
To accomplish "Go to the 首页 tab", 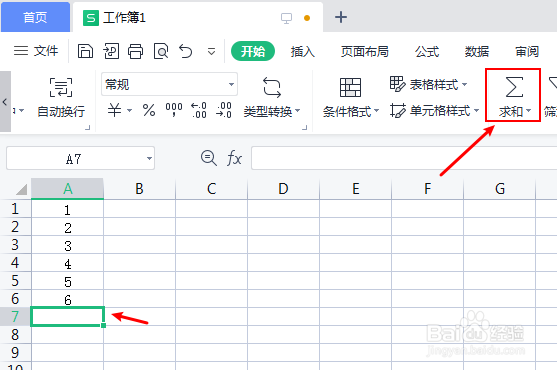I will [35, 17].
